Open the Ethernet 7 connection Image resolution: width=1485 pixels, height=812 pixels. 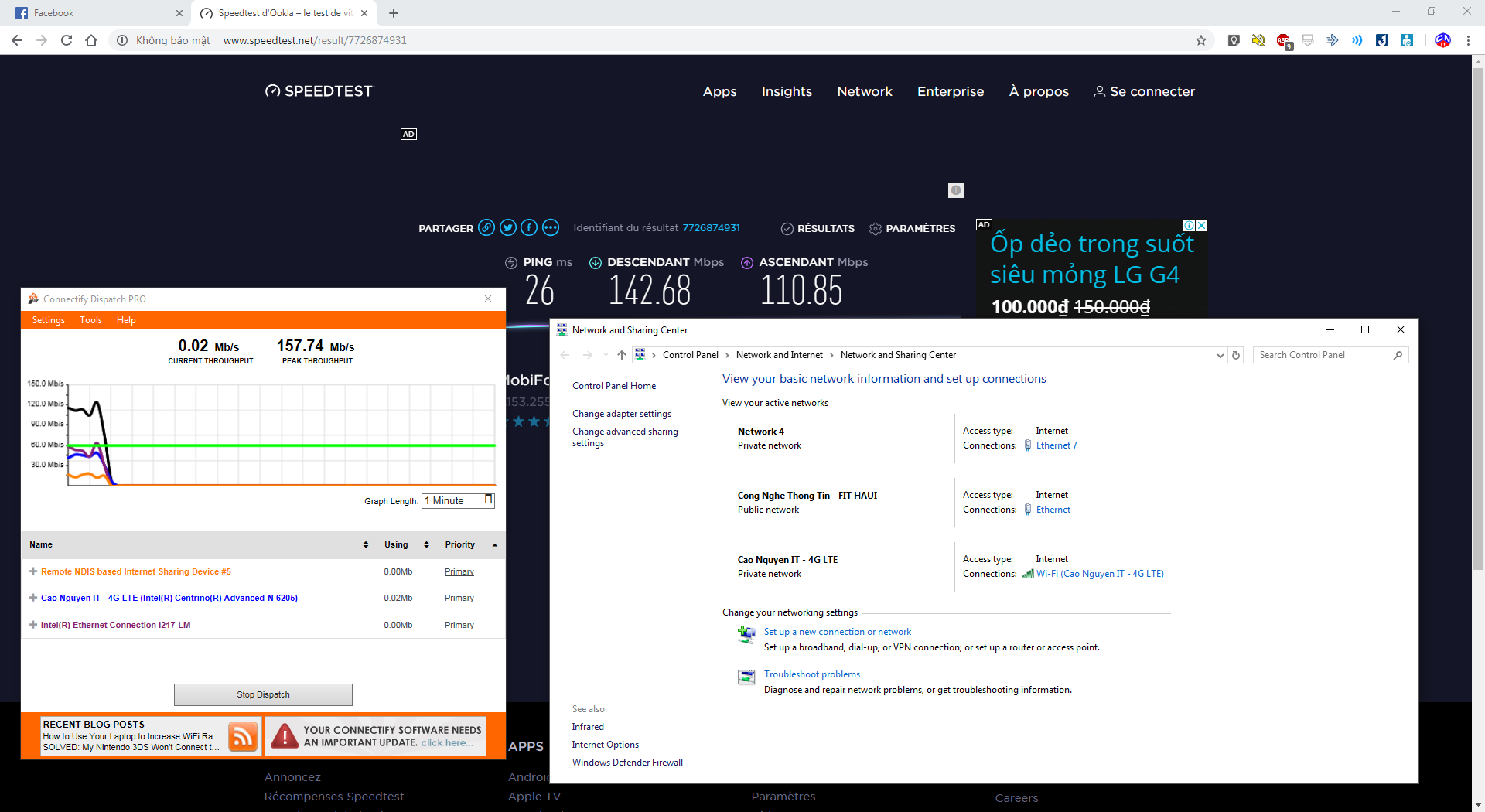1057,445
